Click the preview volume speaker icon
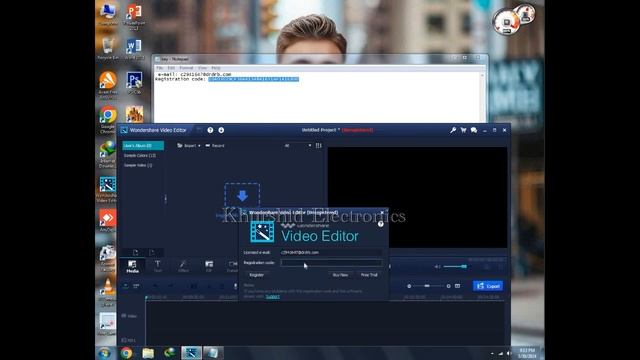 tap(437, 267)
